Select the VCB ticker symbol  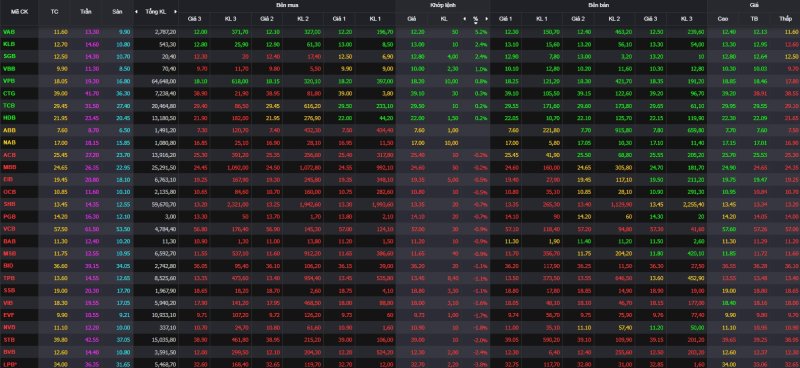pyautogui.click(x=9, y=228)
